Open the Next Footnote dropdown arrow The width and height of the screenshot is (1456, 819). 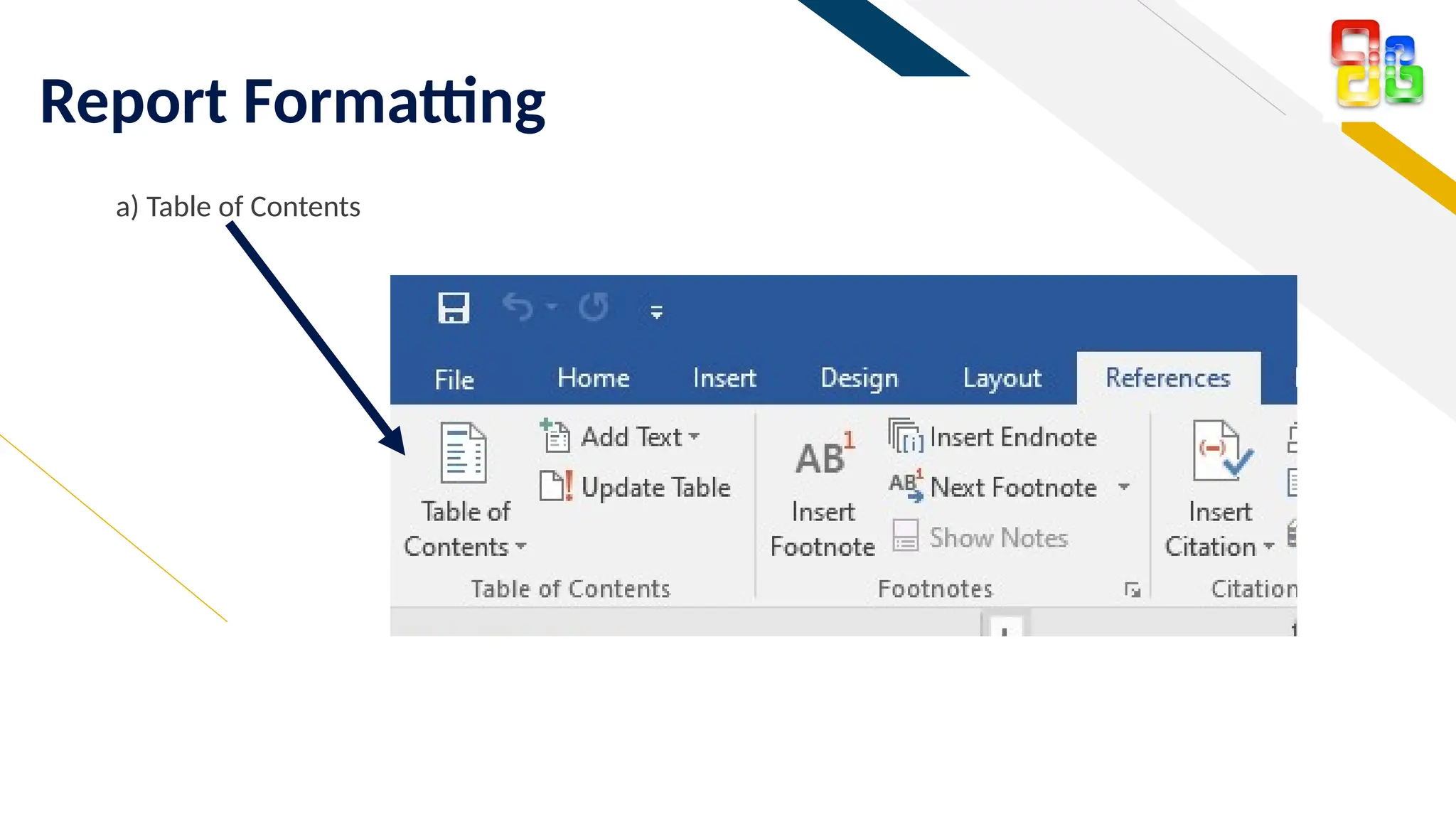(1124, 487)
